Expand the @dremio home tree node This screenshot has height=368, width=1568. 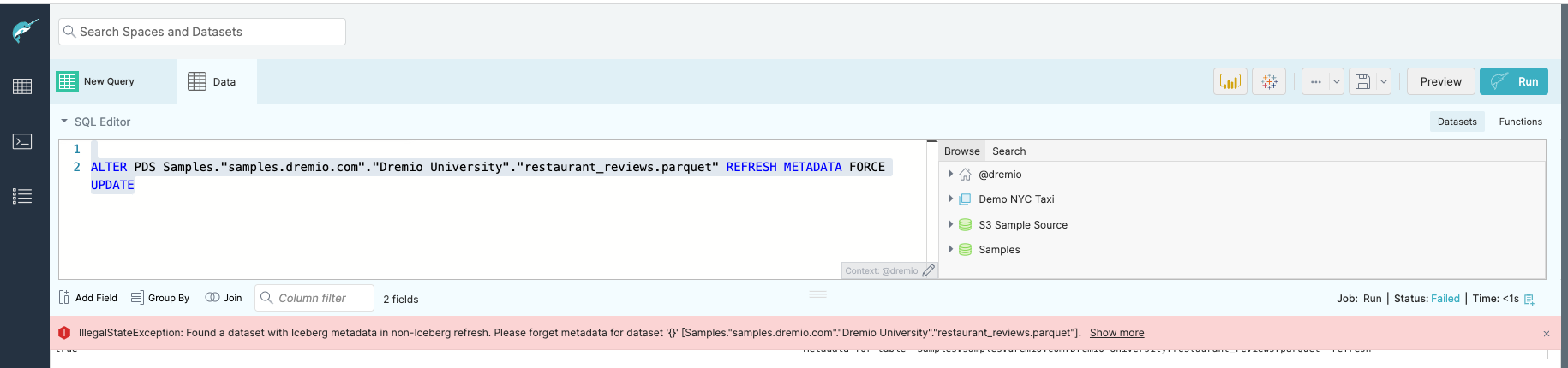[x=950, y=174]
